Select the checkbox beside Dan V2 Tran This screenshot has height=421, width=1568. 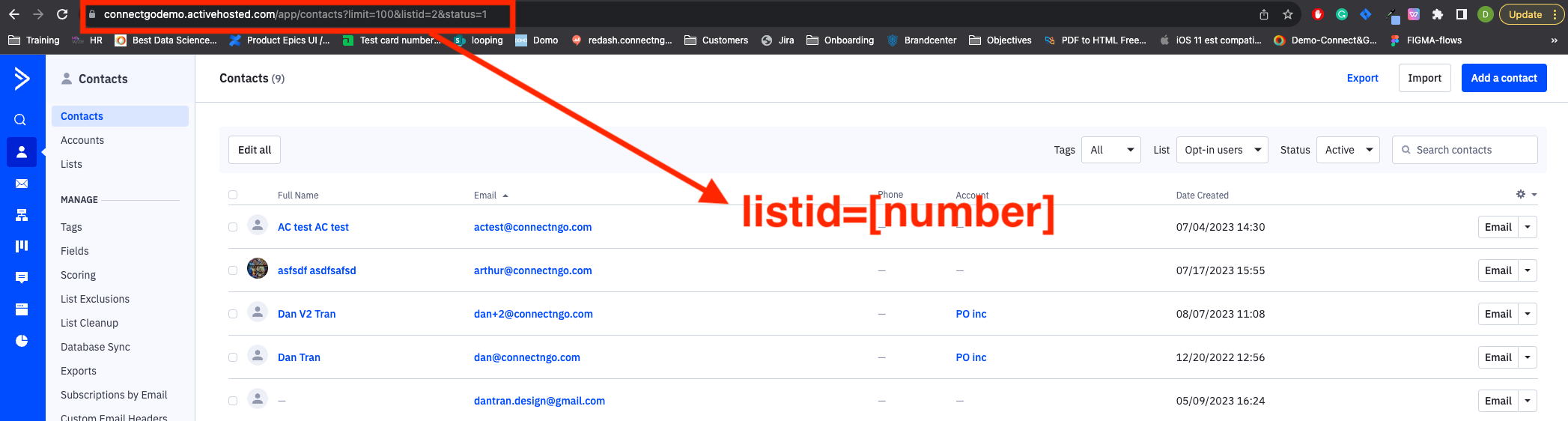click(233, 314)
